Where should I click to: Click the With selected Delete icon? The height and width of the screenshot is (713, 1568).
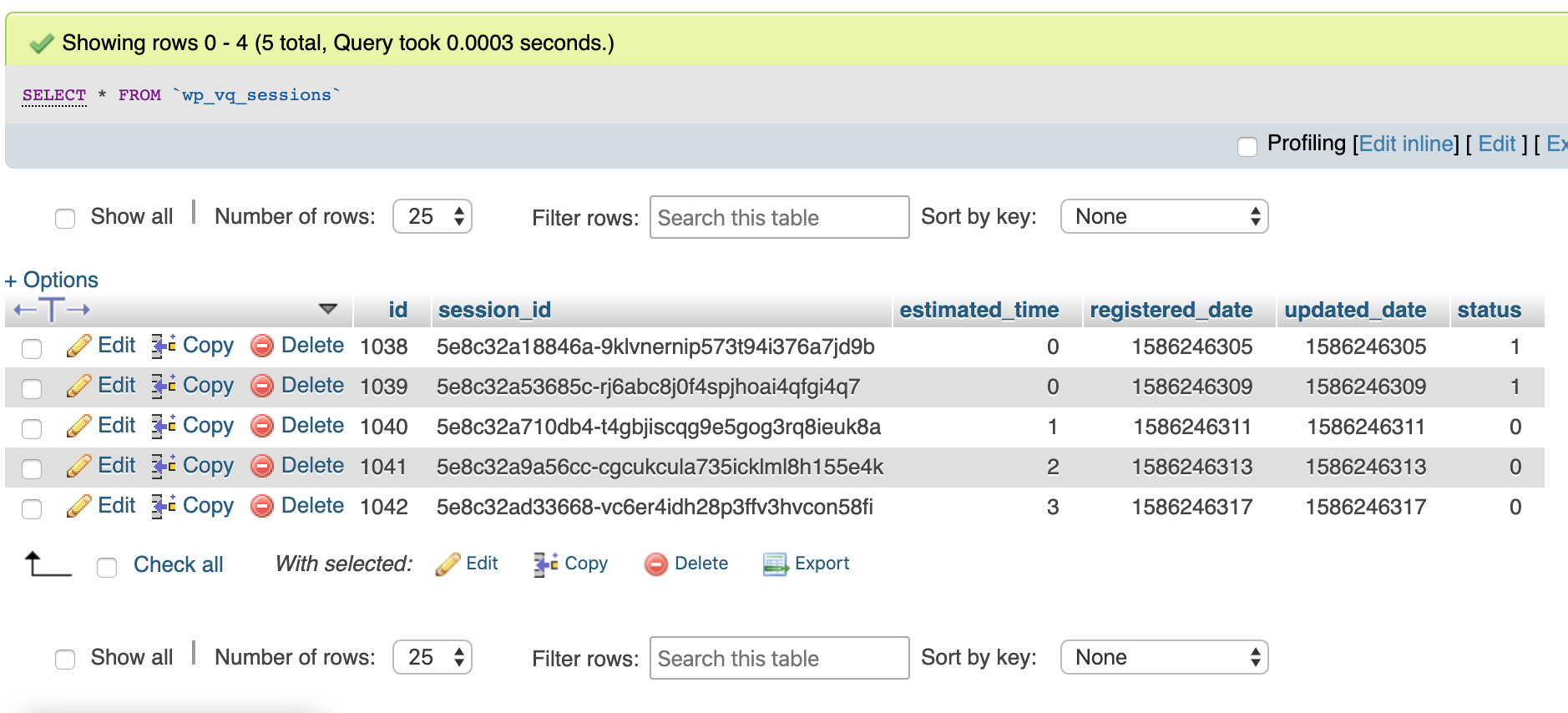(656, 564)
